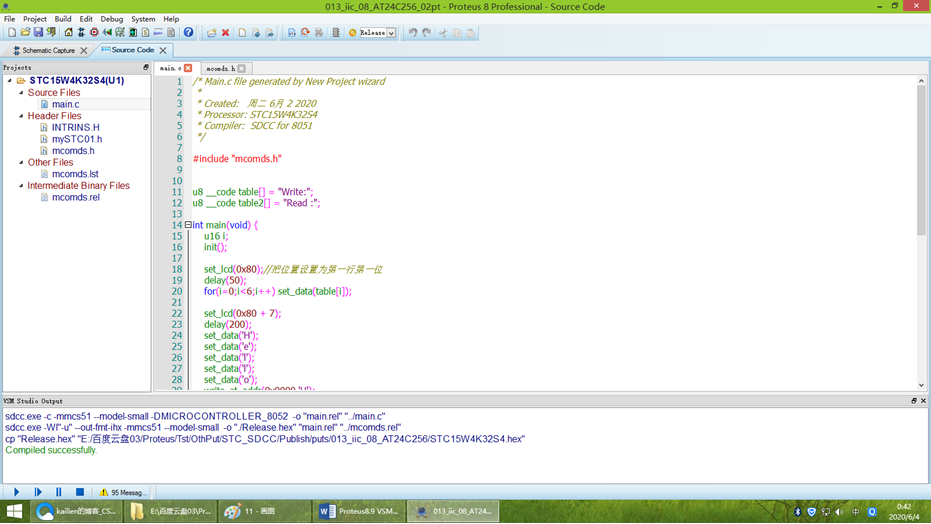Viewport: 931px width, 524px height.
Task: Open the Debug menu
Action: 112,19
